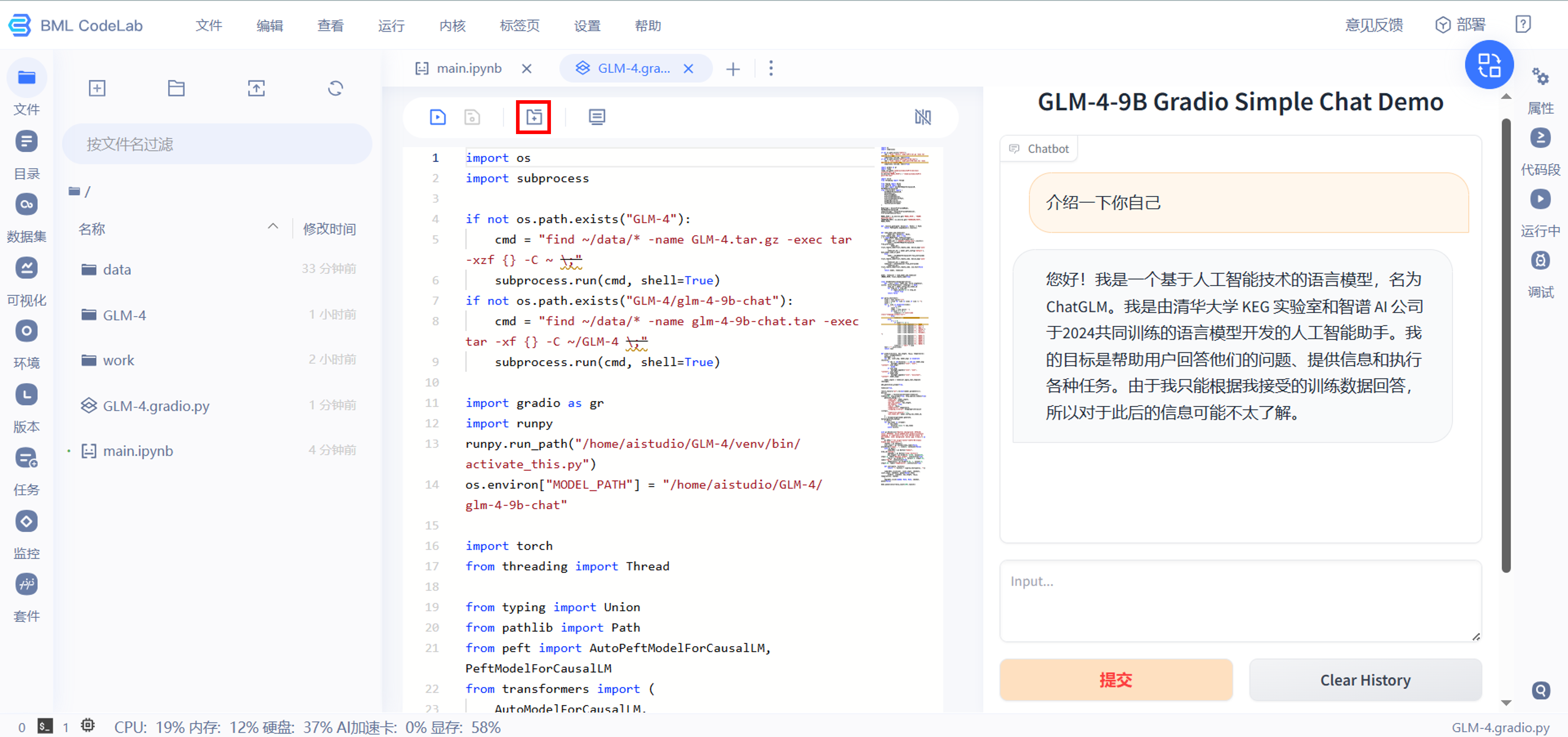1568x737 pixels.
Task: Close the GLM-4.gra... tab
Action: [x=688, y=69]
